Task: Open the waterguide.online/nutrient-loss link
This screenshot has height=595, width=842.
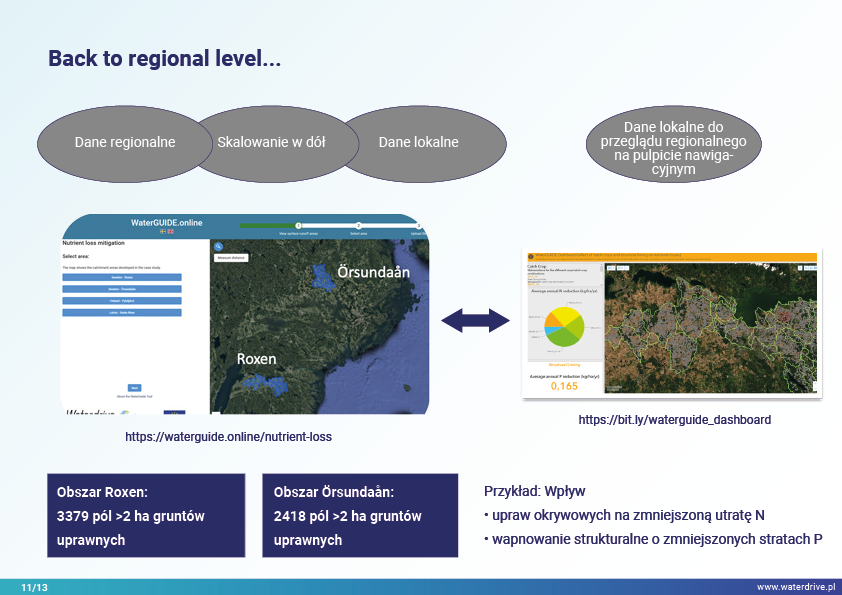Action: pos(228,437)
